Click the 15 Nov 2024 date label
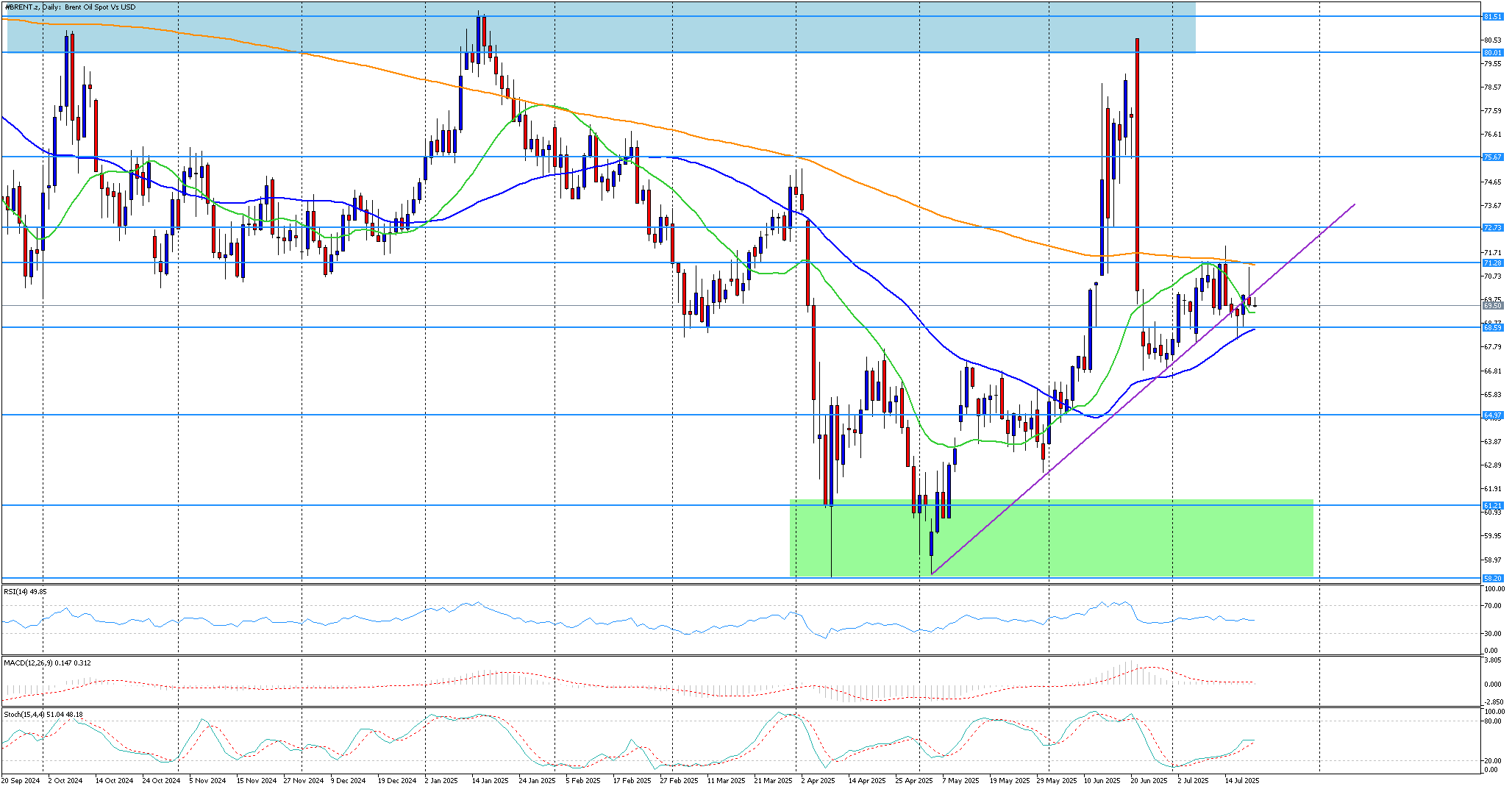The width and height of the screenshot is (1512, 789). (257, 780)
